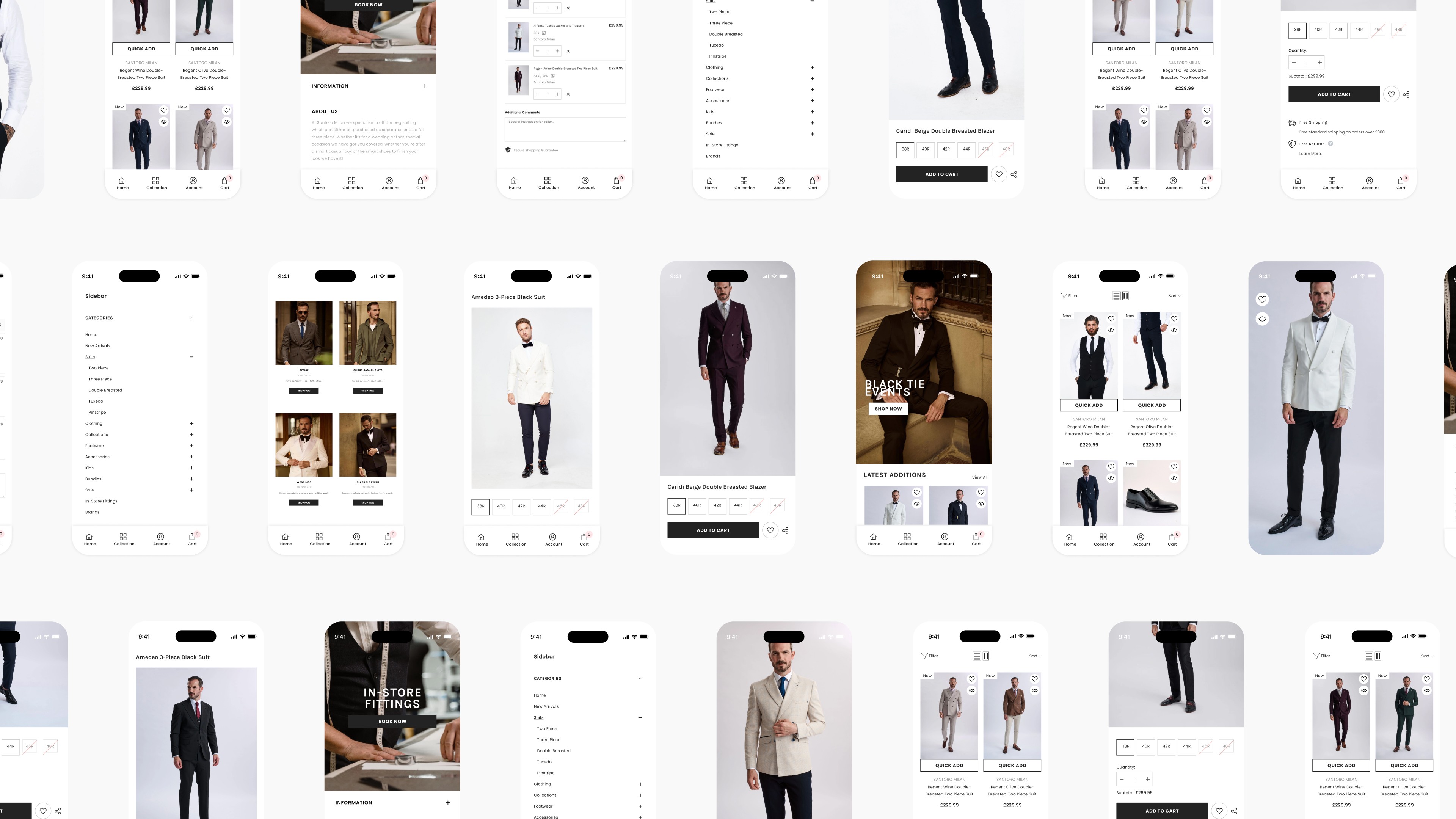Toggle quick-view eye on the black shoe product

1174,478
